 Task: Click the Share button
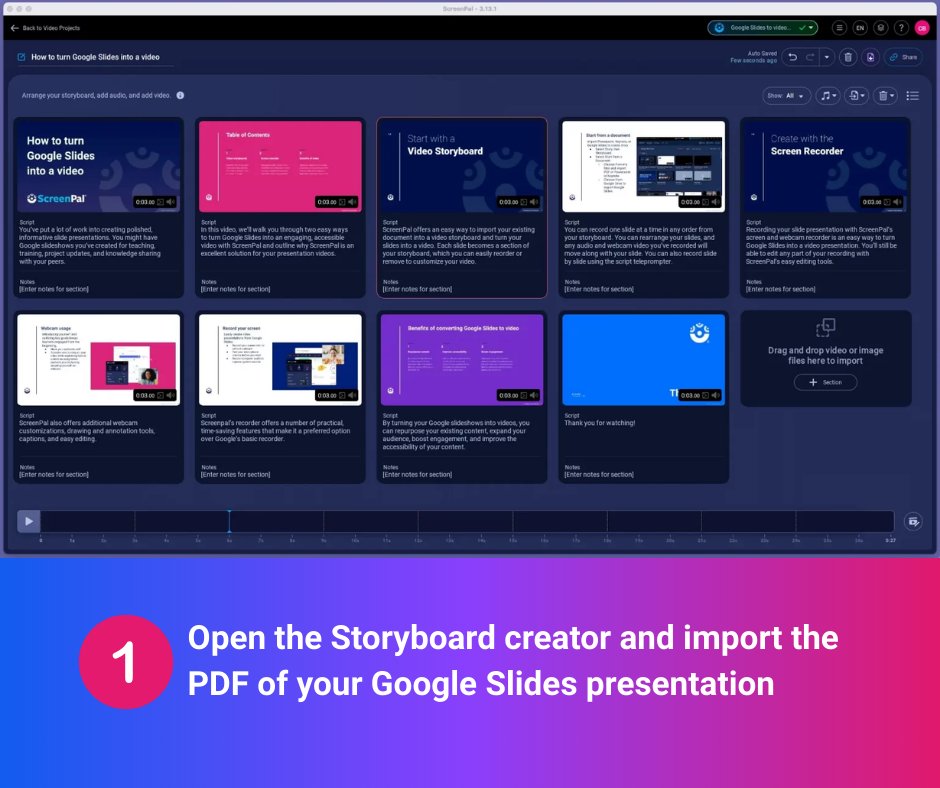pyautogui.click(x=903, y=57)
